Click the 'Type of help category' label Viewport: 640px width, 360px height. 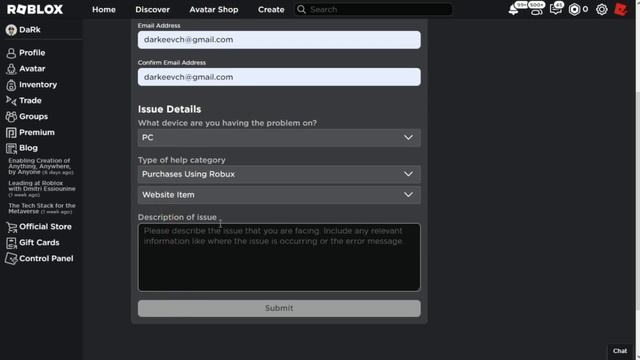tap(182, 160)
